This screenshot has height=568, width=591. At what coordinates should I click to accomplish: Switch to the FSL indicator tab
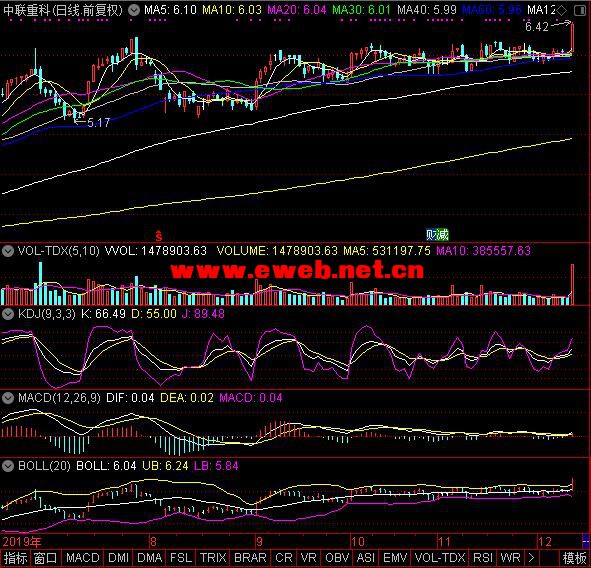(x=181, y=558)
